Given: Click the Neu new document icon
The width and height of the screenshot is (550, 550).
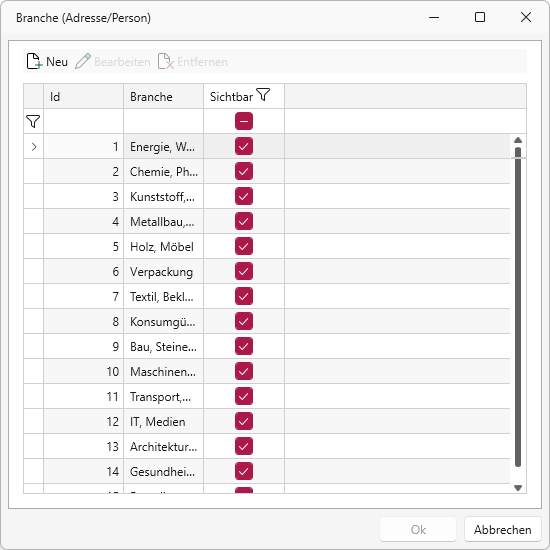Looking at the screenshot, I should [x=34, y=61].
